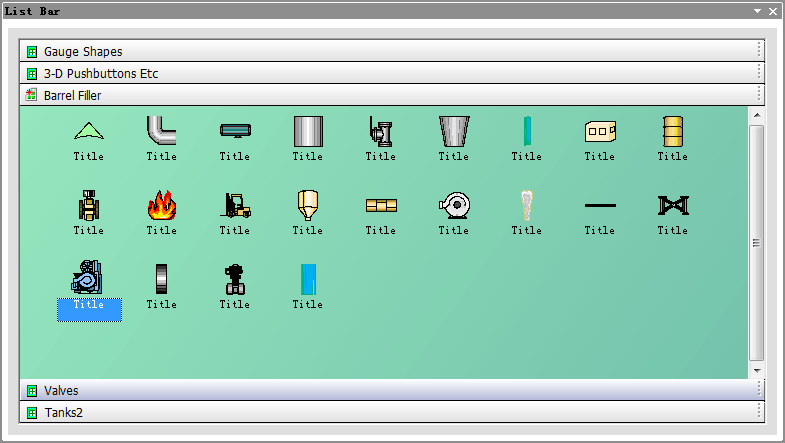
Task: Select the green triangle arrow shape
Action: click(88, 131)
